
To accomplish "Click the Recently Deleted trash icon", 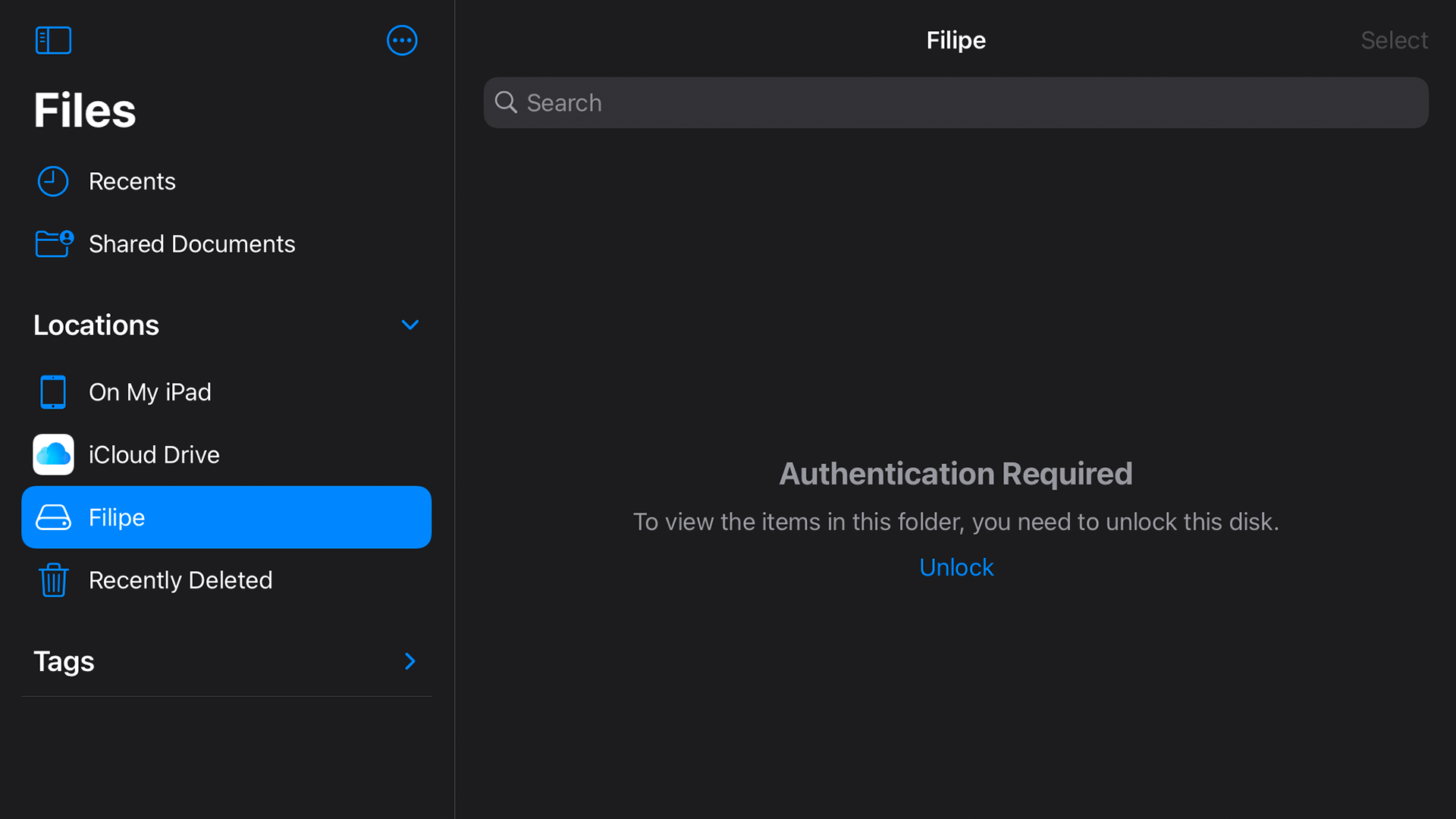I will (53, 580).
